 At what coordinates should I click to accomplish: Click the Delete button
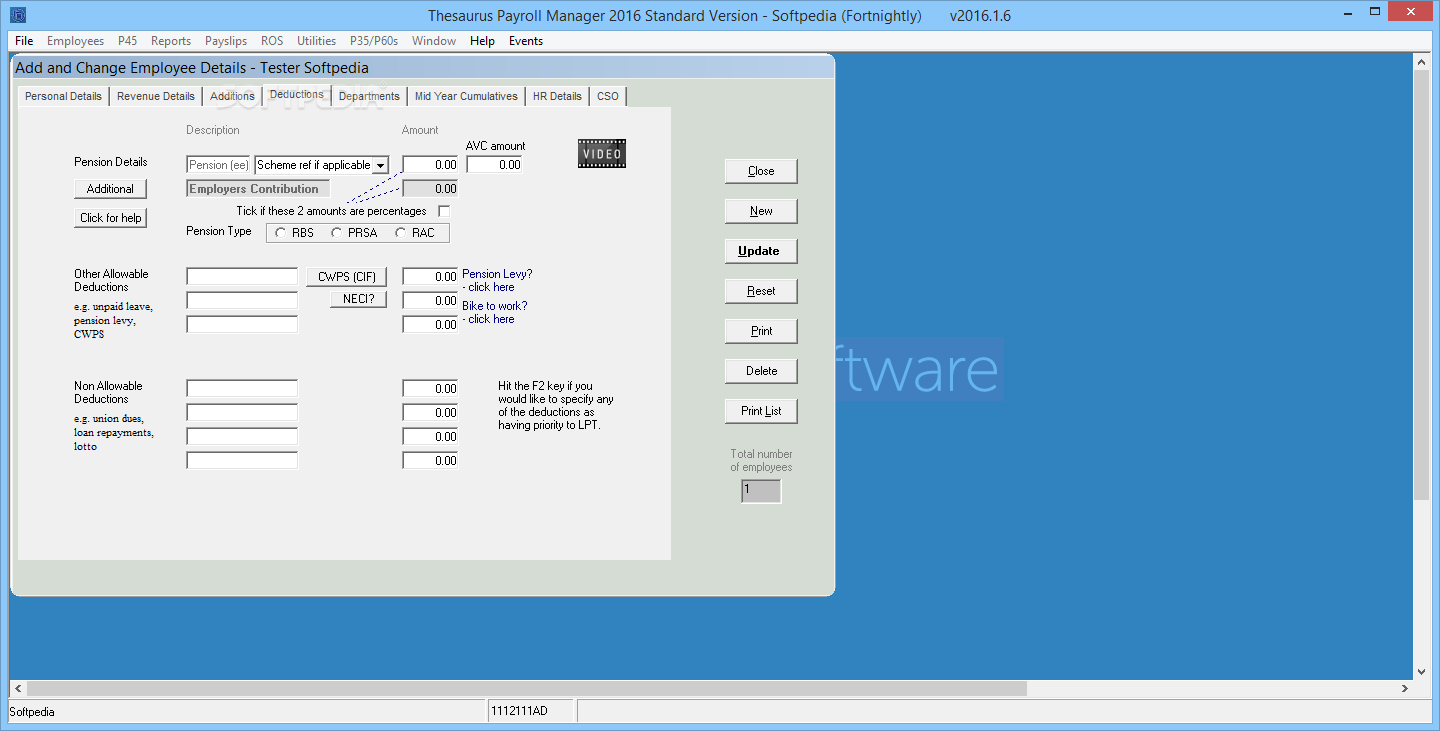(761, 371)
